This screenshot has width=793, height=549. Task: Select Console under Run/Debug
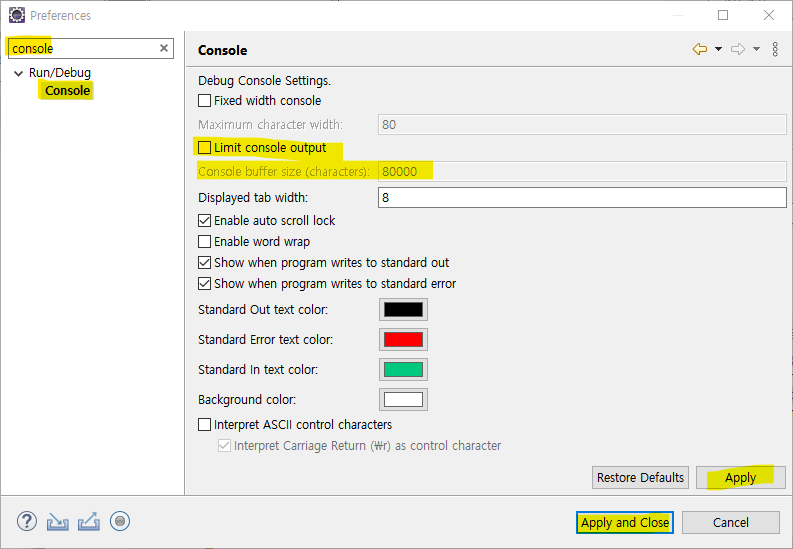(x=67, y=91)
